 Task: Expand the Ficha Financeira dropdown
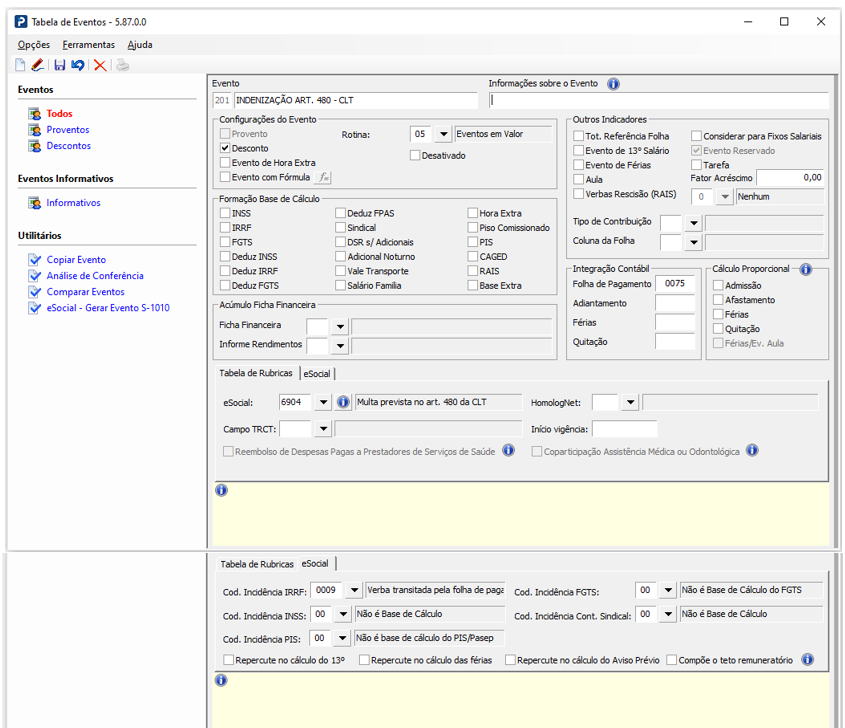click(340, 326)
